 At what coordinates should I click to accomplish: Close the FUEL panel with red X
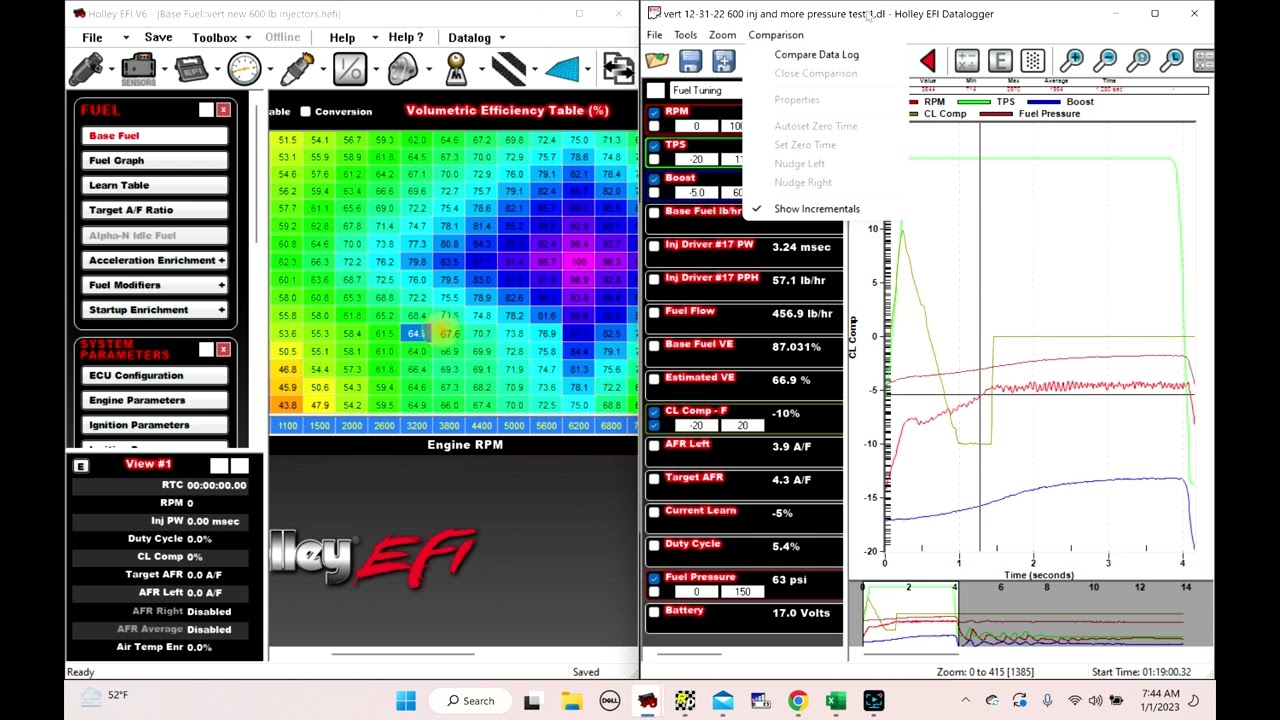pos(223,110)
